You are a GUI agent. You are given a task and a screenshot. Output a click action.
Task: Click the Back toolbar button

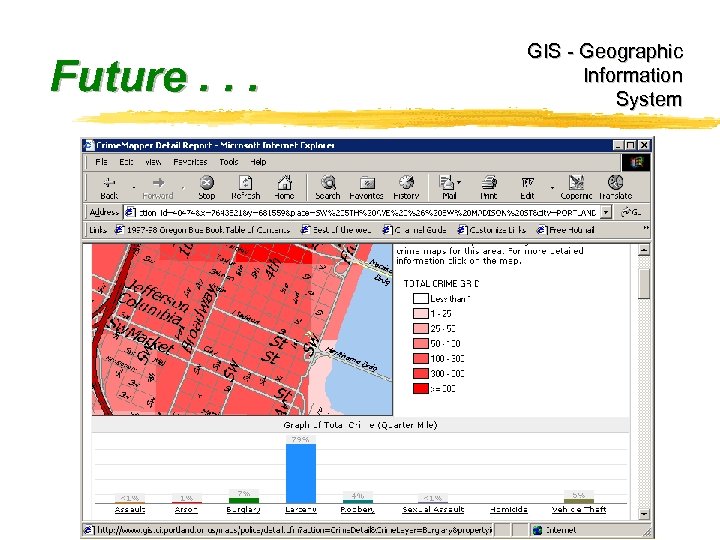[x=109, y=188]
